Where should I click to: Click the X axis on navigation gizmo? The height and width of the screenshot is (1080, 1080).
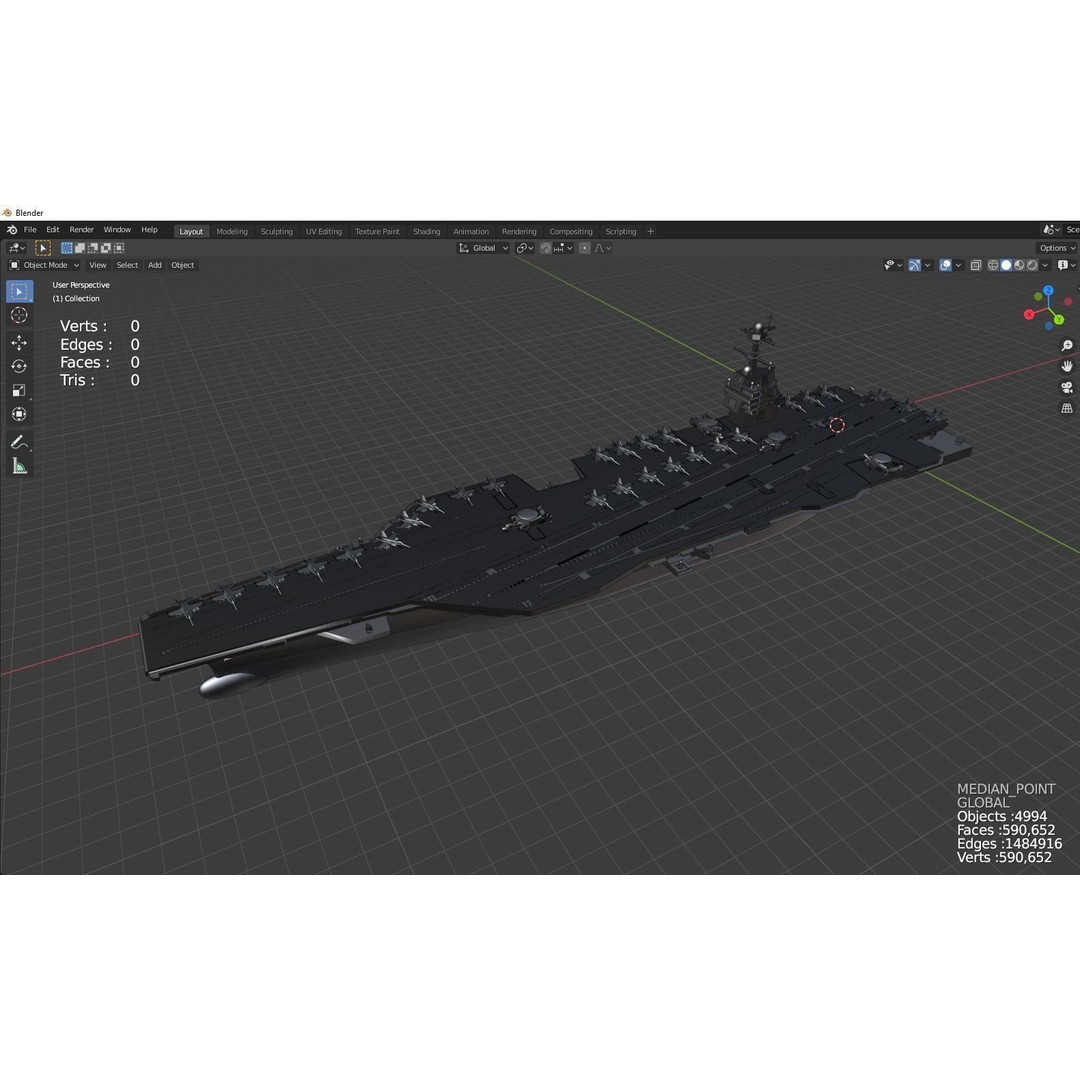(x=1029, y=314)
